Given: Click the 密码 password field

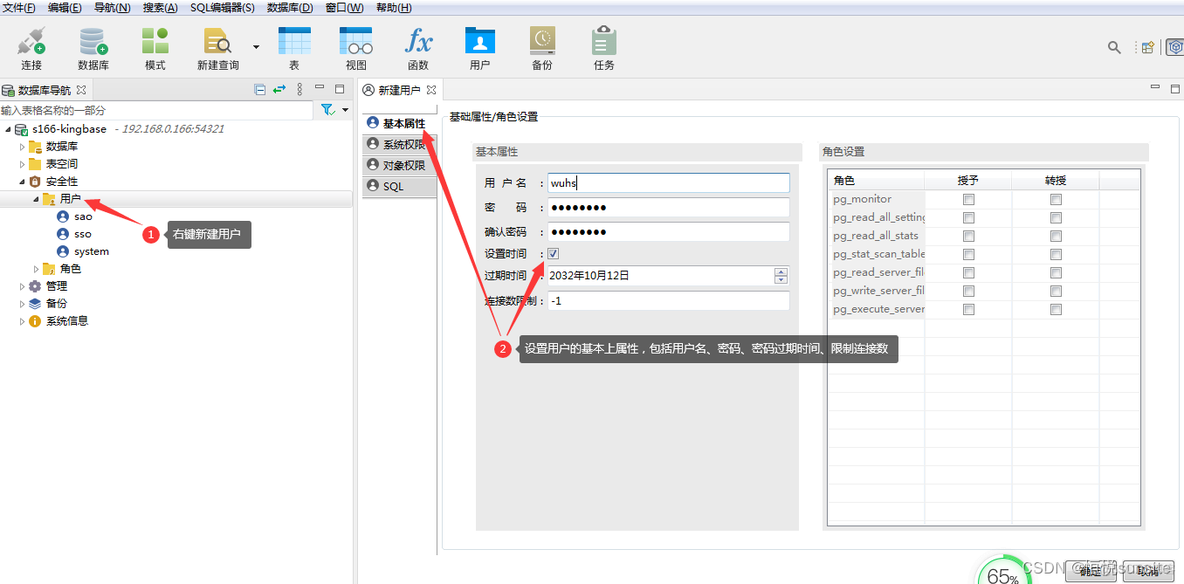Looking at the screenshot, I should click(x=668, y=208).
